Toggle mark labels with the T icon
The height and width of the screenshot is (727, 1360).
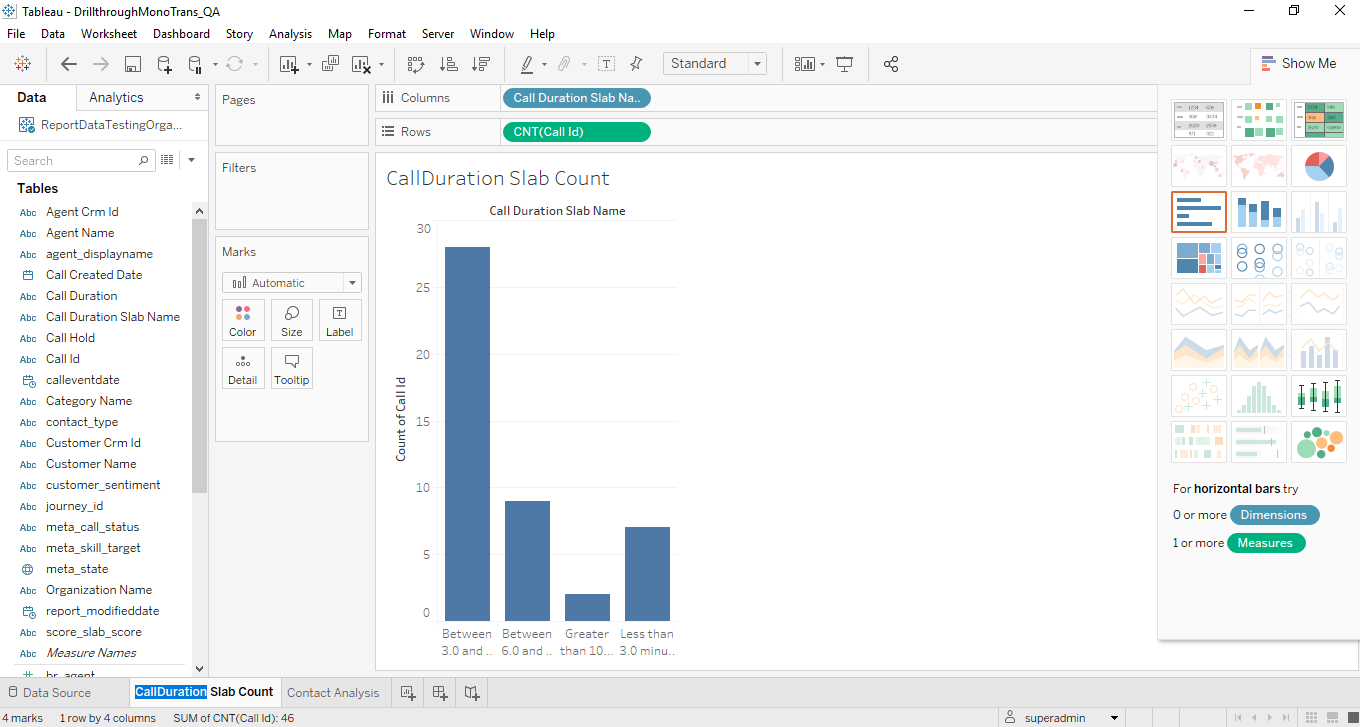coord(606,64)
